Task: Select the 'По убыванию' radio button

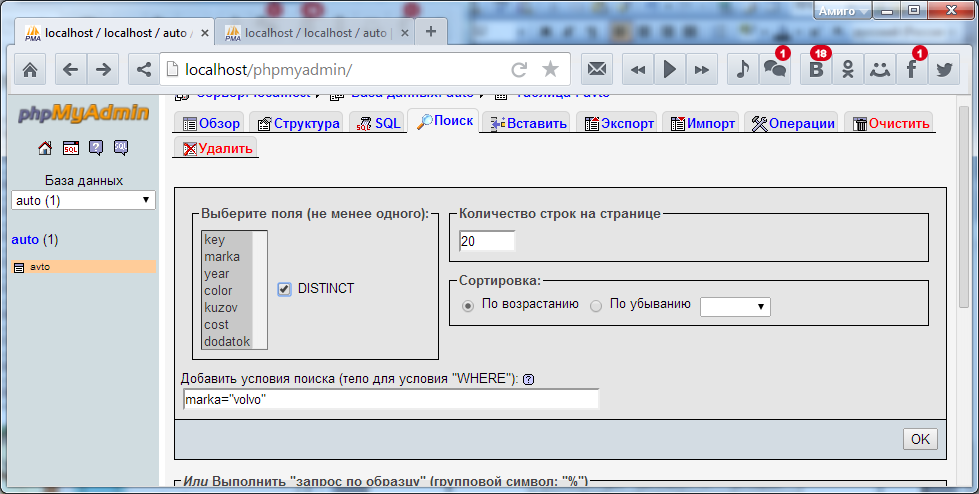Action: [596, 305]
